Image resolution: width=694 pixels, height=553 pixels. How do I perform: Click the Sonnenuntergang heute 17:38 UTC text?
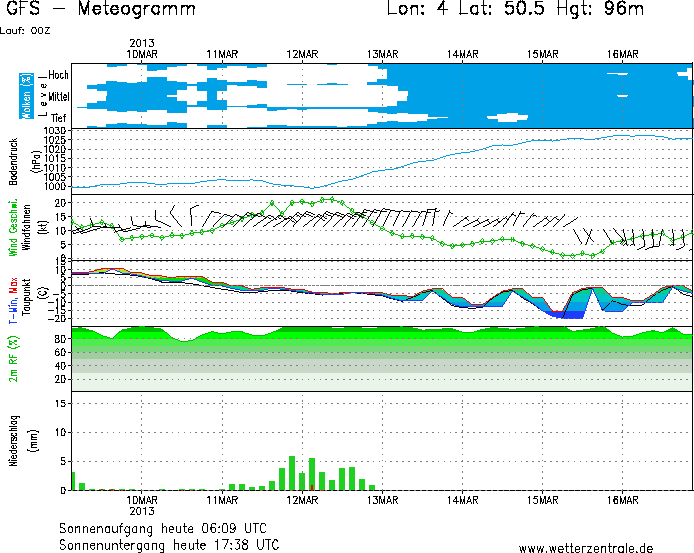point(169,545)
